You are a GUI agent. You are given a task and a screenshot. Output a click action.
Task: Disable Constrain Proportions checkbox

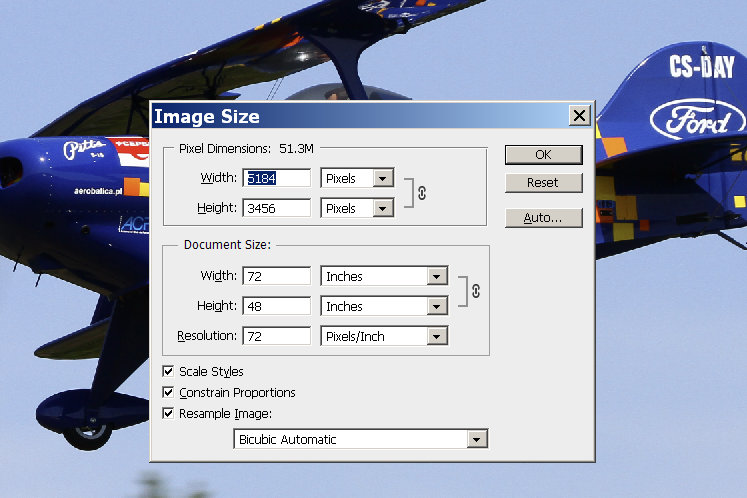[x=168, y=393]
